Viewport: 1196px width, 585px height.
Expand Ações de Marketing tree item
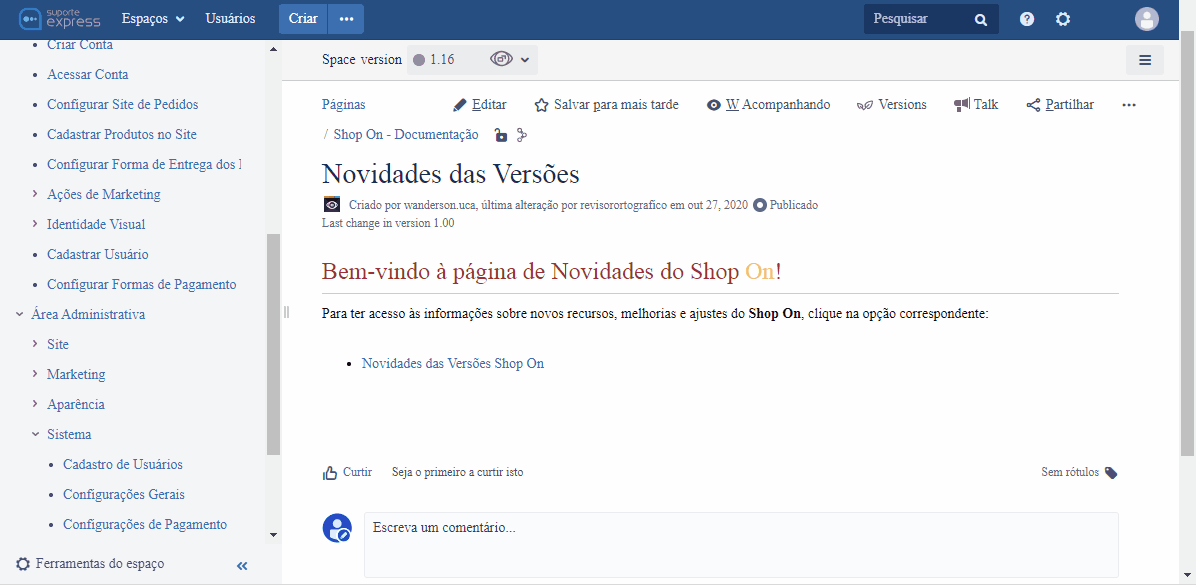pyautogui.click(x=35, y=194)
